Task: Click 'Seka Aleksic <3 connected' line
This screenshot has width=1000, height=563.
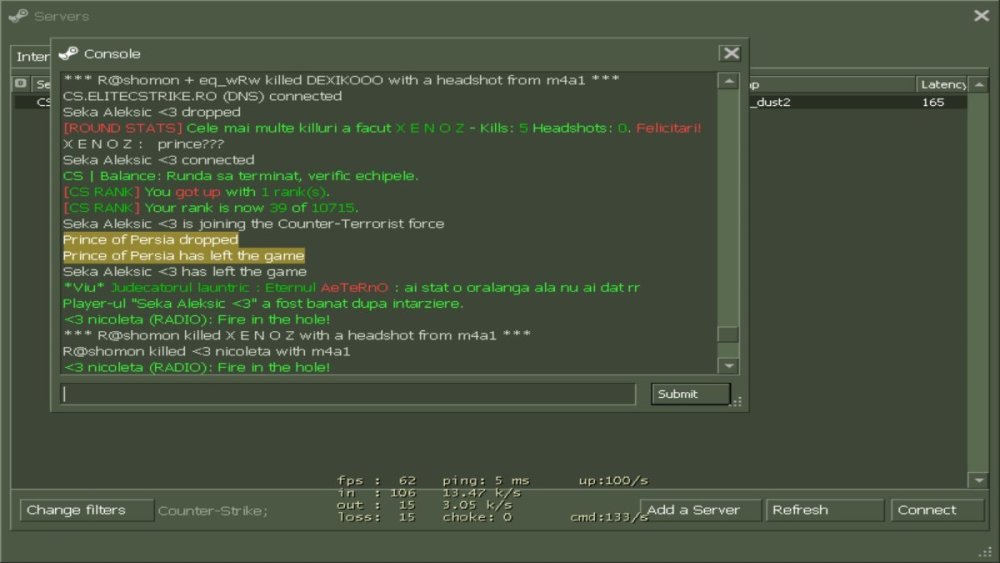Action: coord(159,160)
